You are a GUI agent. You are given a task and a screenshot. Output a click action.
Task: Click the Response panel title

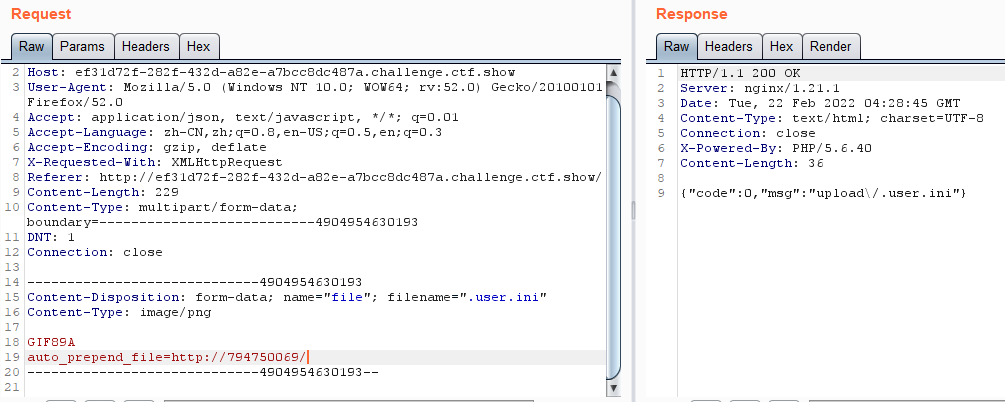coord(692,14)
